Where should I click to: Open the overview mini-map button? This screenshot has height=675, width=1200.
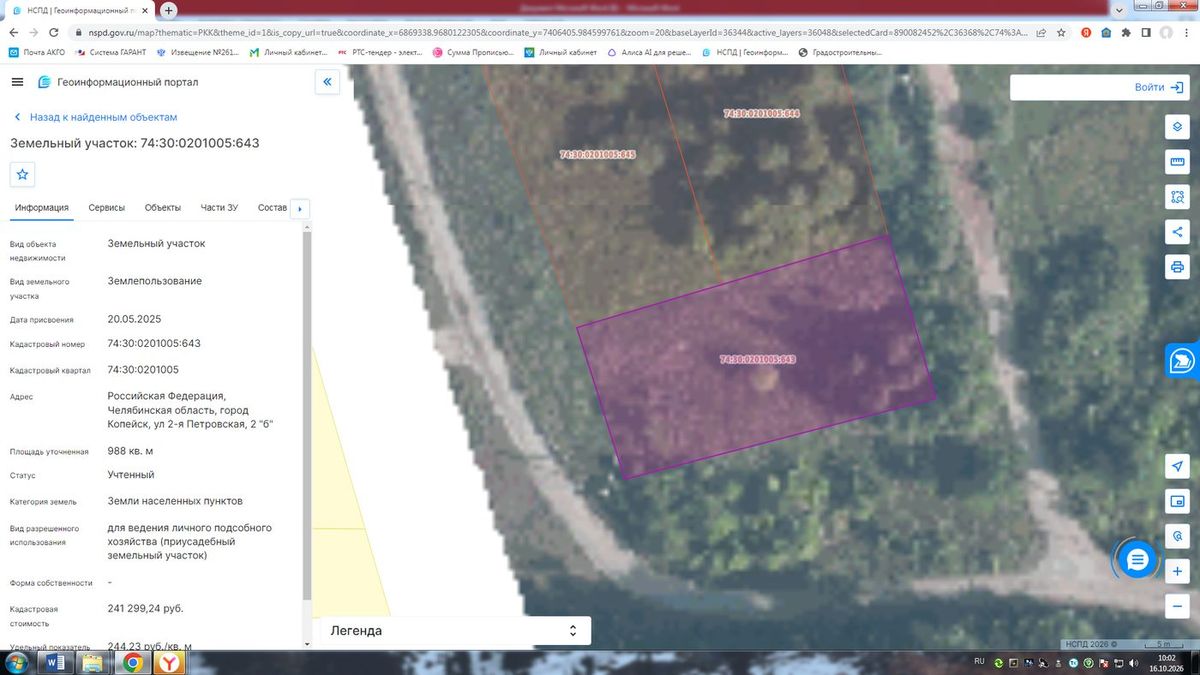1177,501
